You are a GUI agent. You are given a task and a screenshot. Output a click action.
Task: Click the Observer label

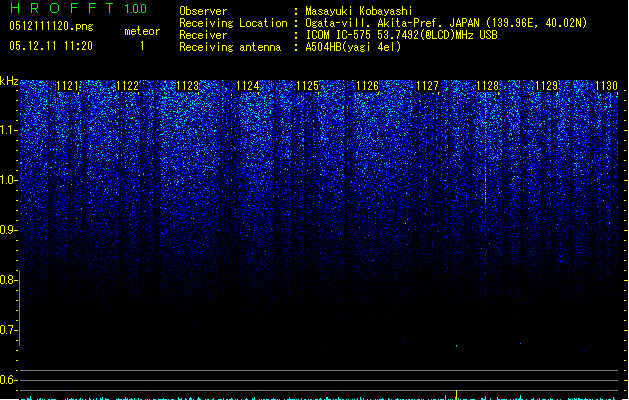[203, 11]
